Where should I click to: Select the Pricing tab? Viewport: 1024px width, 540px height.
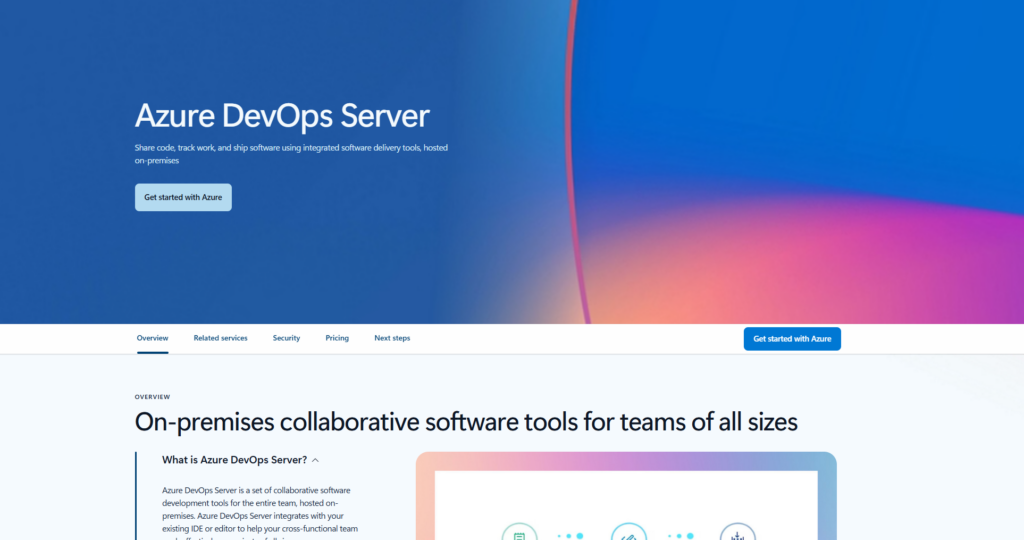tap(337, 338)
